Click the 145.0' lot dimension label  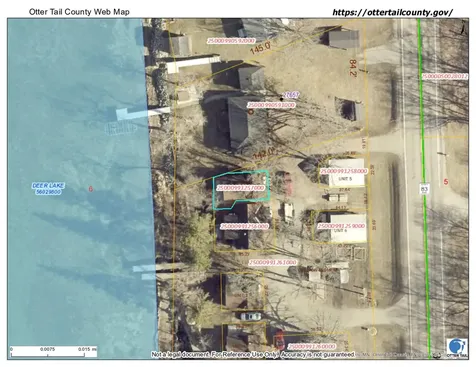[x=260, y=48]
